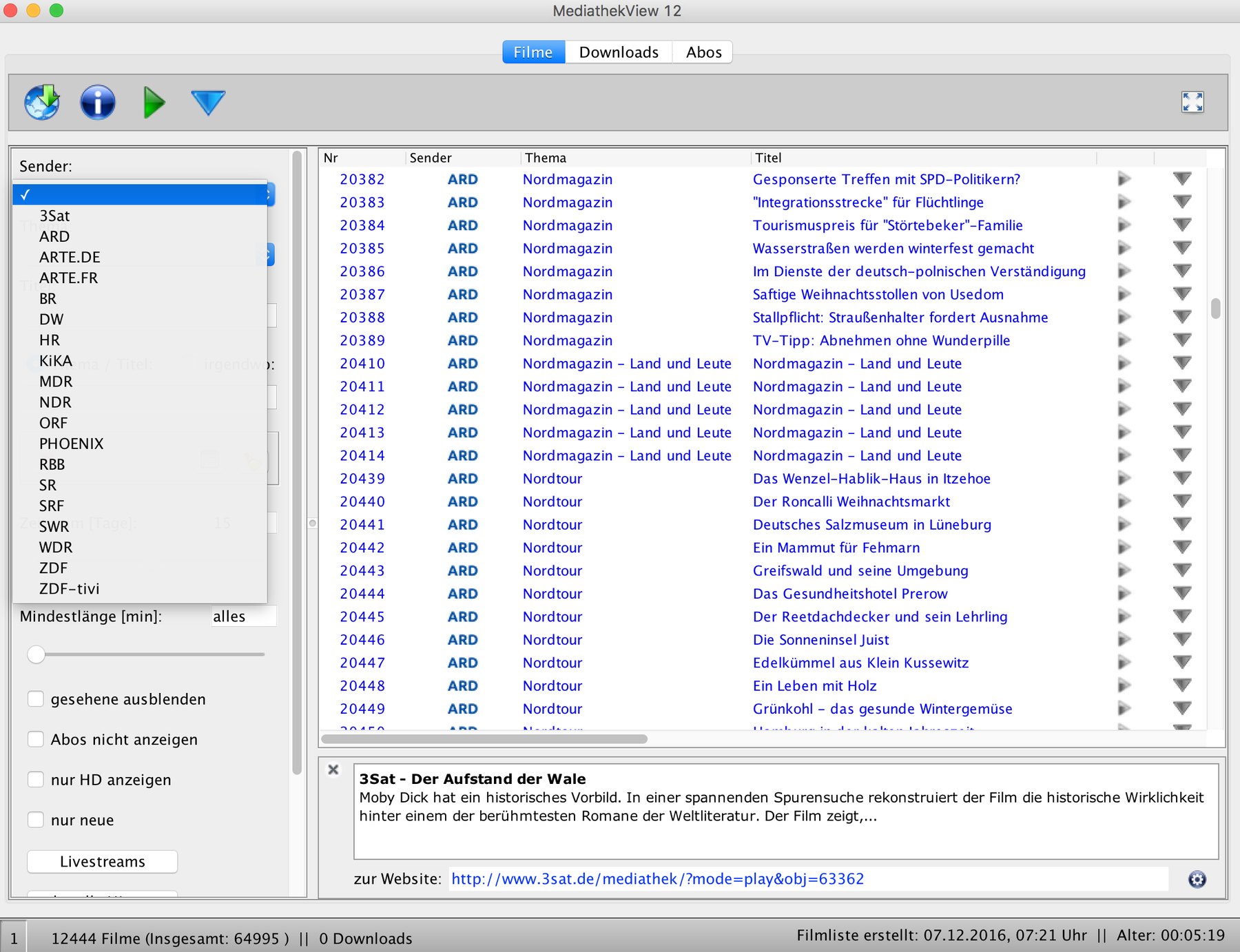Click the Mindestlänge 'alles' value field
The height and width of the screenshot is (952, 1240).
tap(244, 617)
